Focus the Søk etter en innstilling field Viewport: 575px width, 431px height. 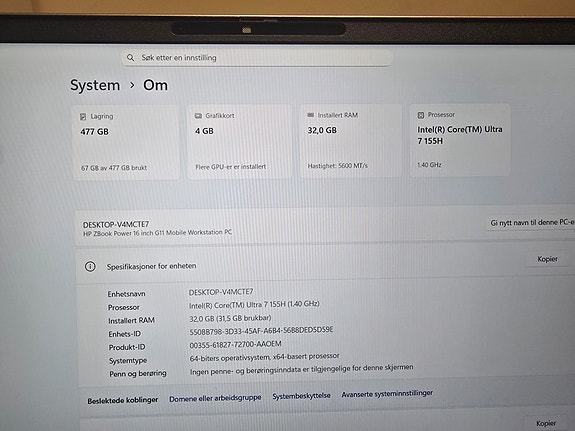[257, 58]
